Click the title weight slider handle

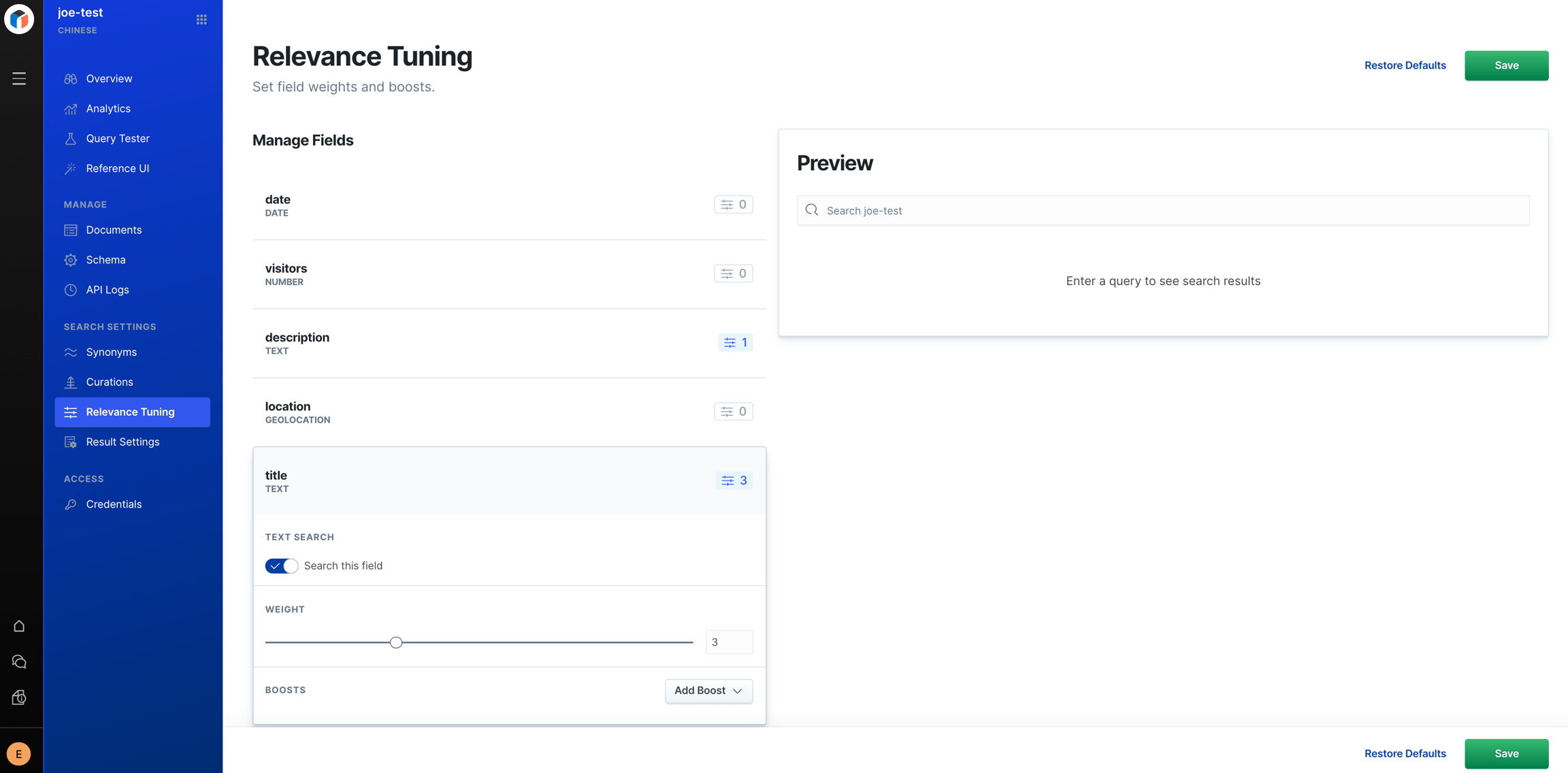[x=396, y=642]
